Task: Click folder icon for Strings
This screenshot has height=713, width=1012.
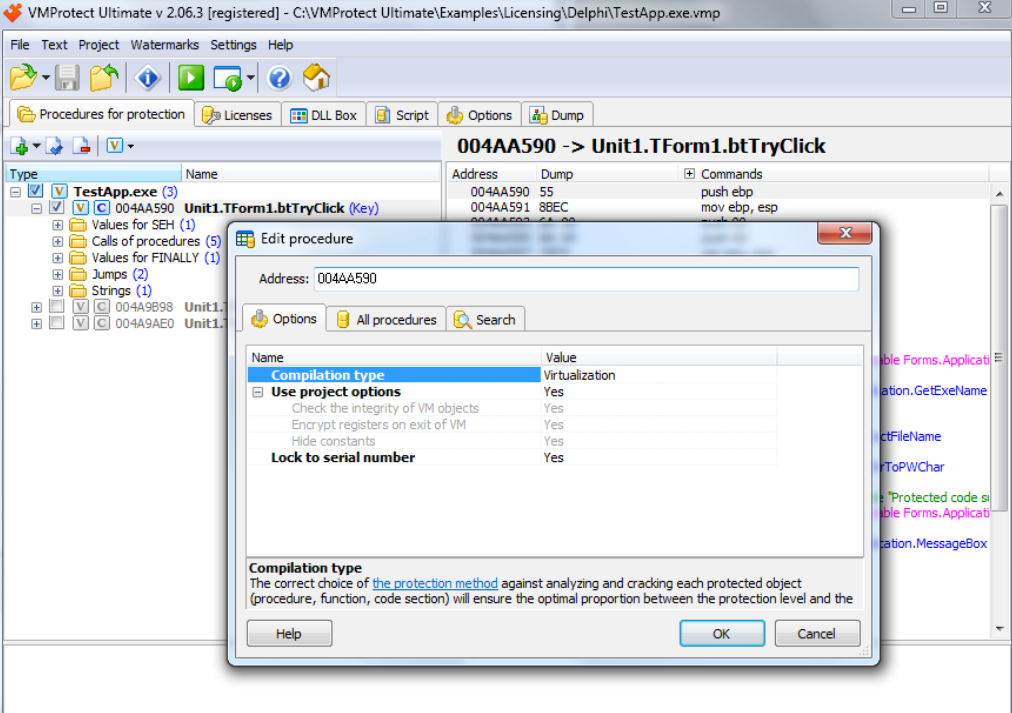Action: pyautogui.click(x=78, y=290)
